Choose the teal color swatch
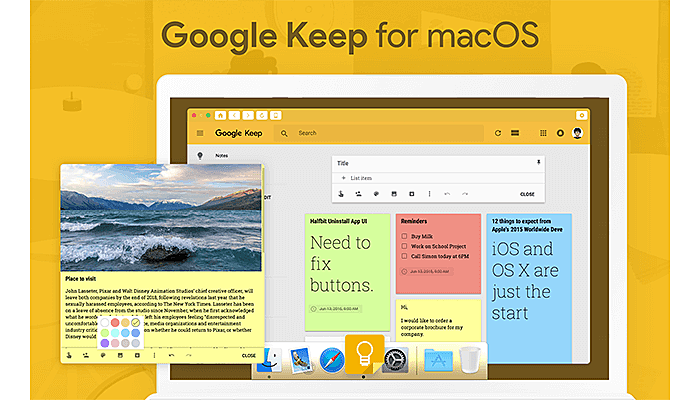 pyautogui.click(x=115, y=333)
